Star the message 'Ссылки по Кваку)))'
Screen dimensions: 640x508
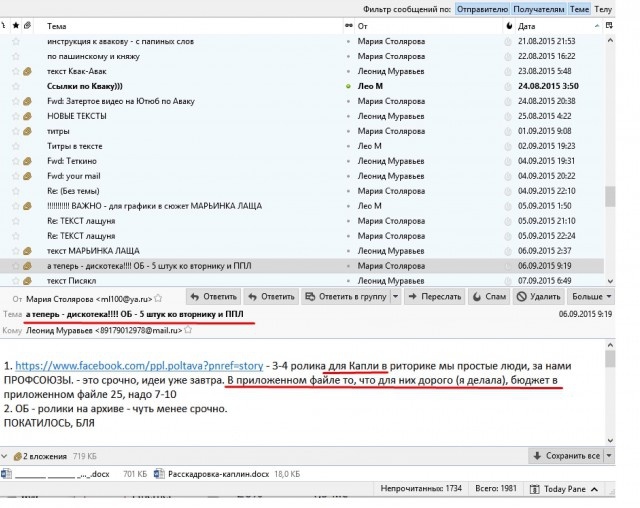(x=15, y=87)
